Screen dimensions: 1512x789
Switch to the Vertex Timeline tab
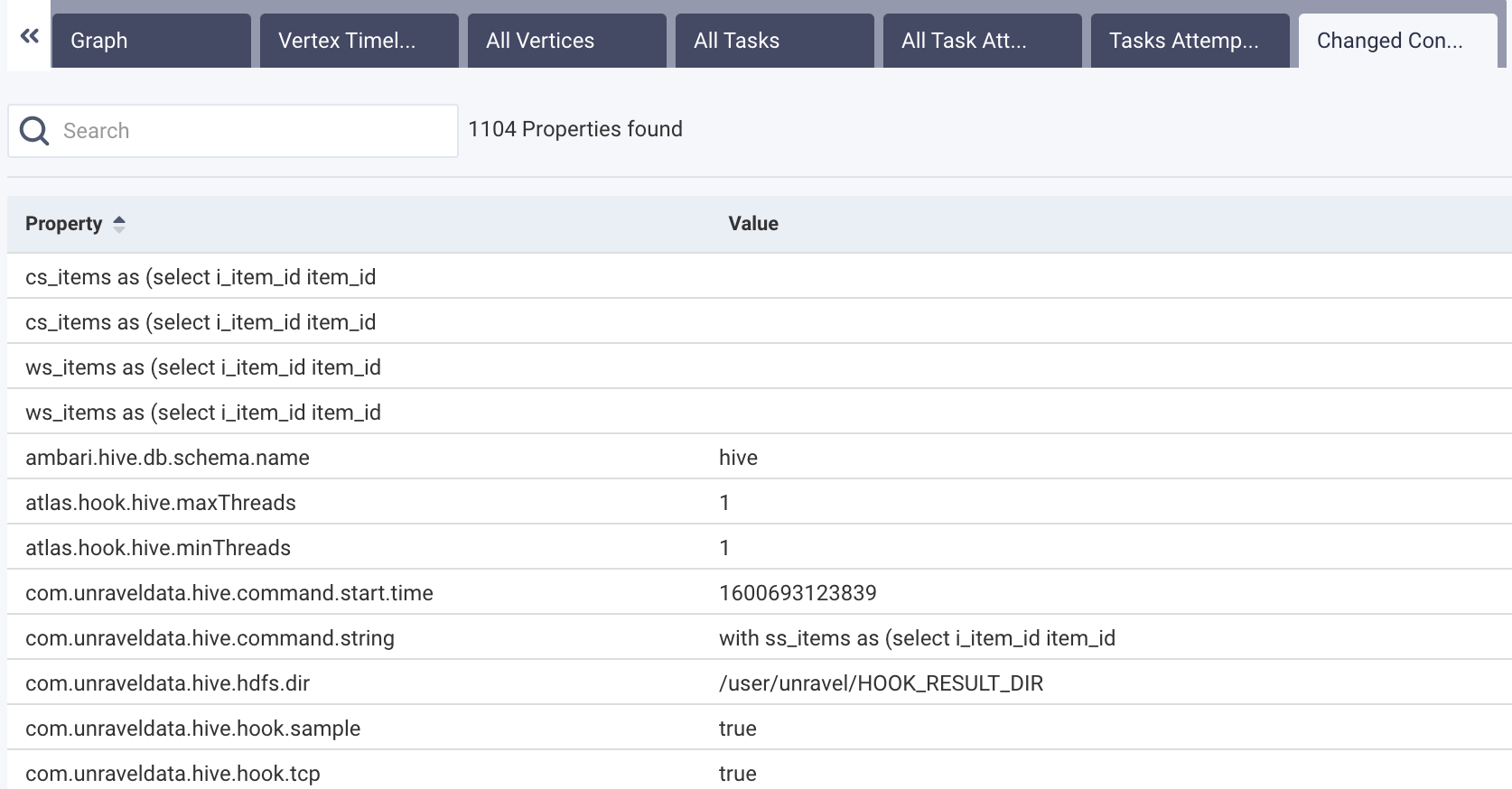[359, 41]
